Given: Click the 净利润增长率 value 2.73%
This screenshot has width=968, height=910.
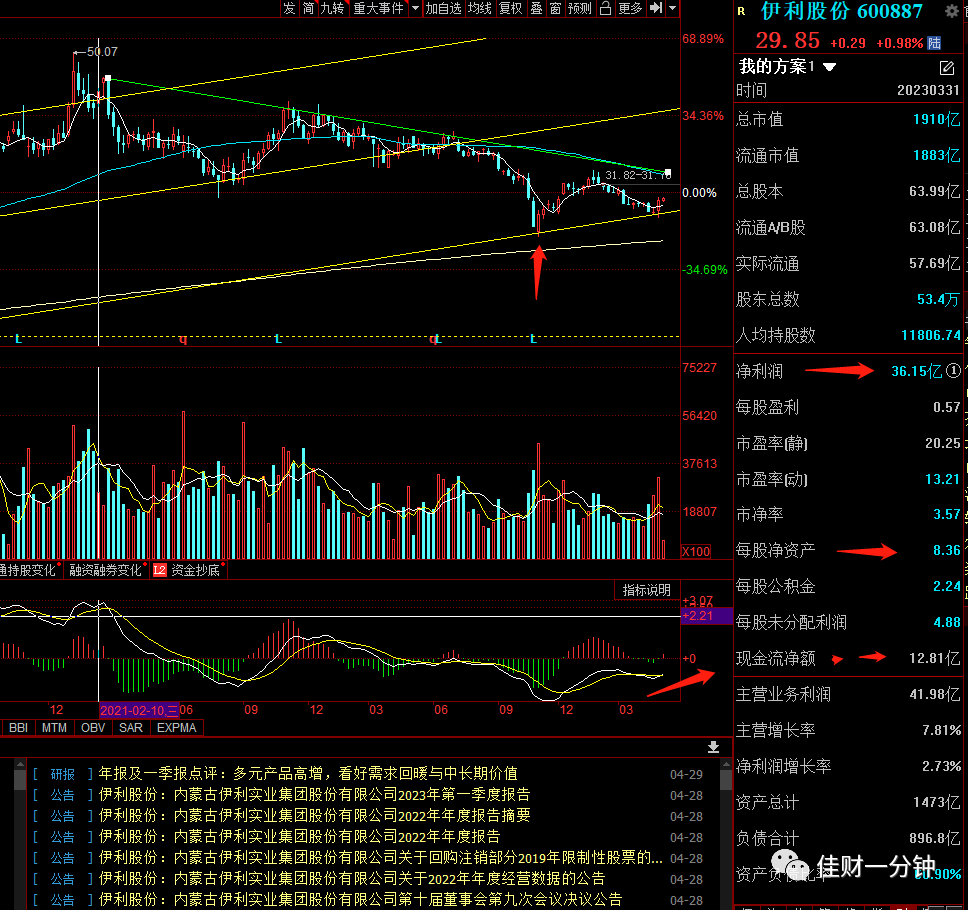Looking at the screenshot, I should pyautogui.click(x=941, y=766).
